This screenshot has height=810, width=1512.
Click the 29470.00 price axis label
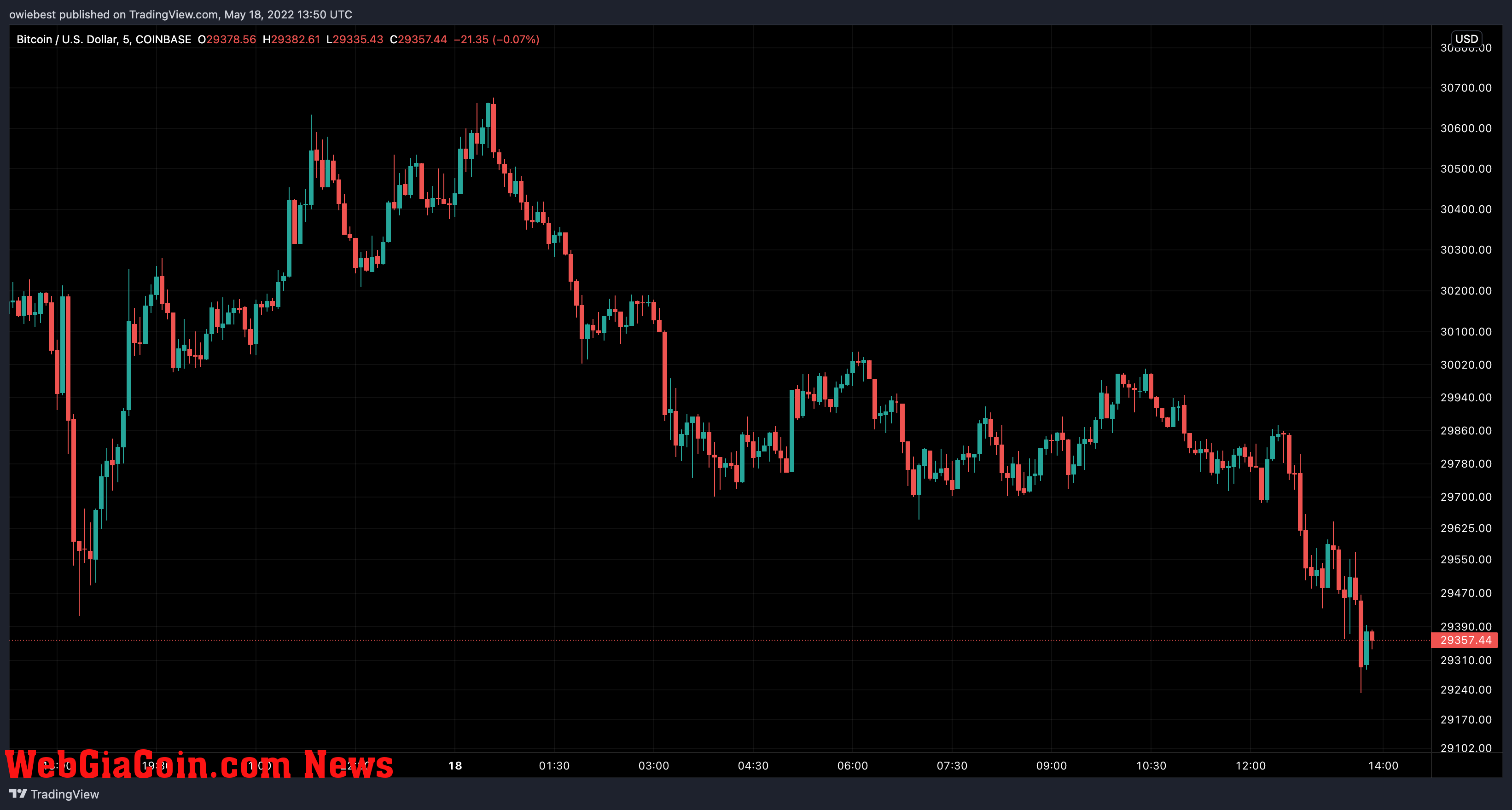pos(1465,593)
